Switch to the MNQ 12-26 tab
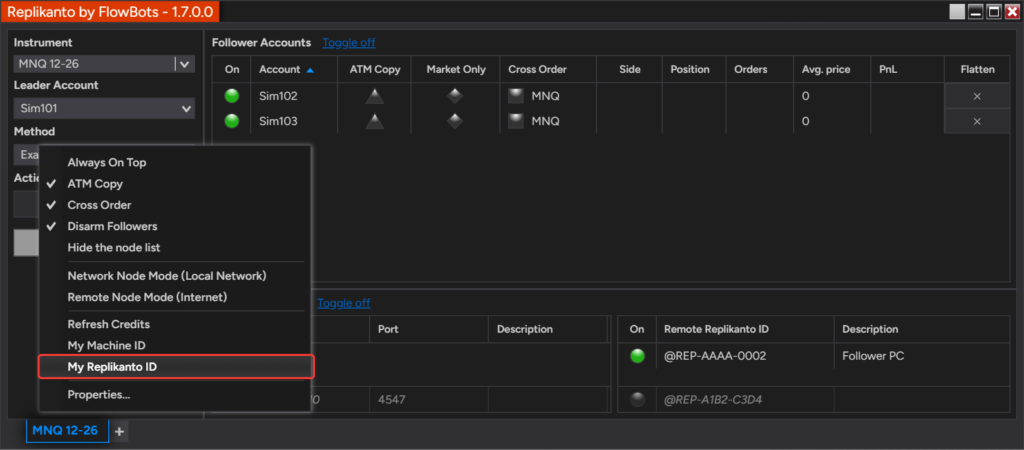The height and width of the screenshot is (450, 1024). click(x=67, y=430)
